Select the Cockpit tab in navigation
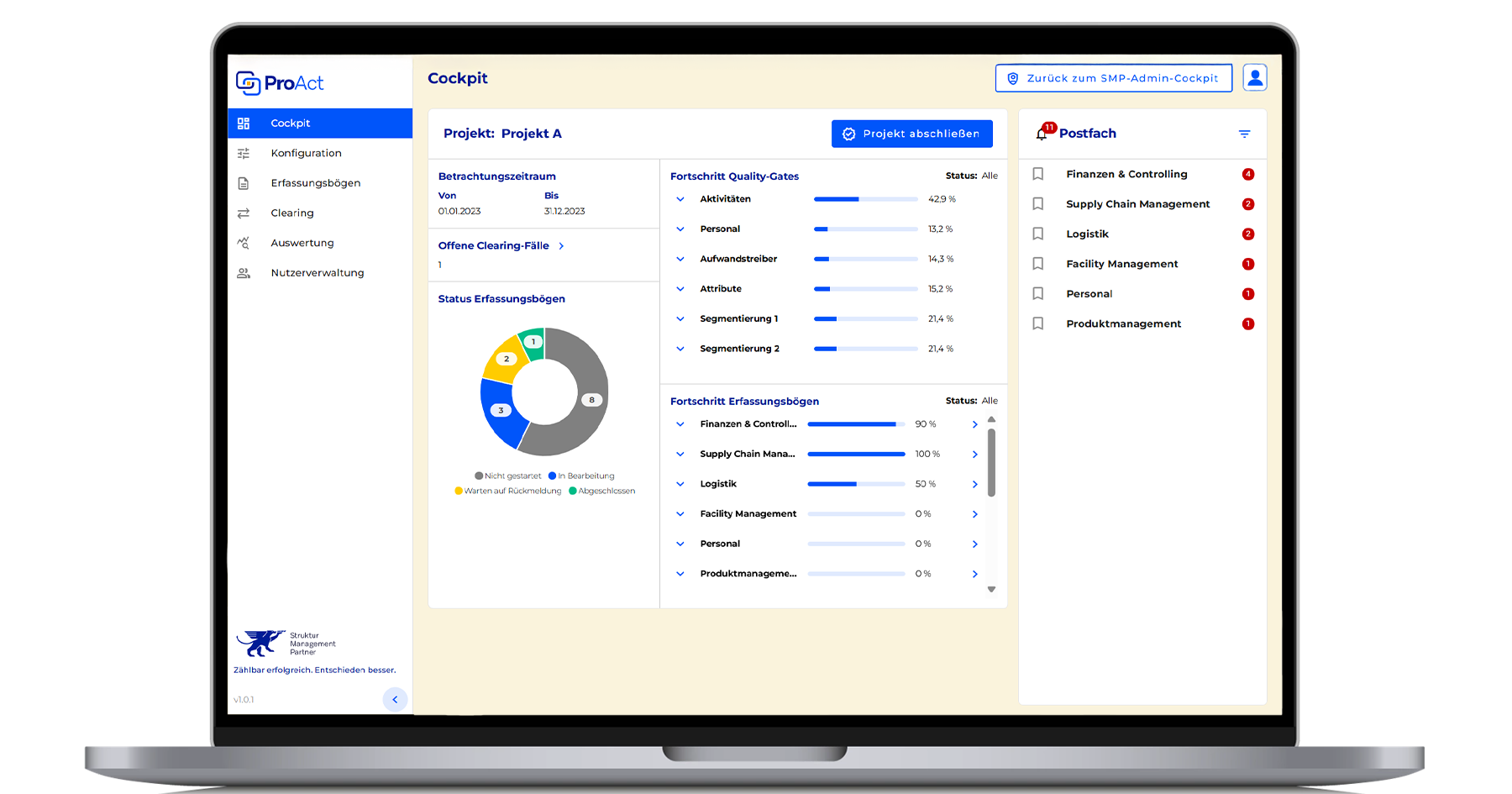The height and width of the screenshot is (794, 1512). click(x=290, y=123)
